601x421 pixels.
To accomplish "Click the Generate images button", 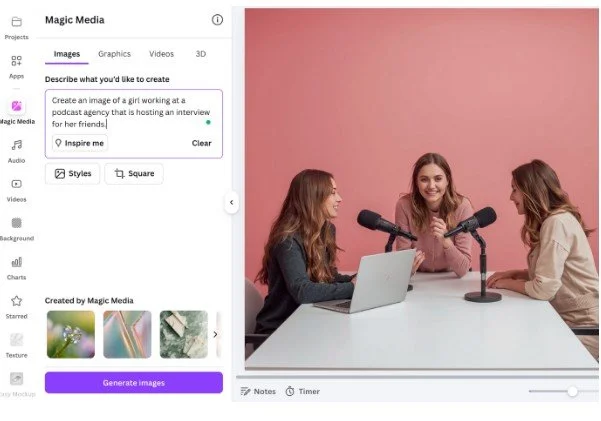I will tap(134, 383).
